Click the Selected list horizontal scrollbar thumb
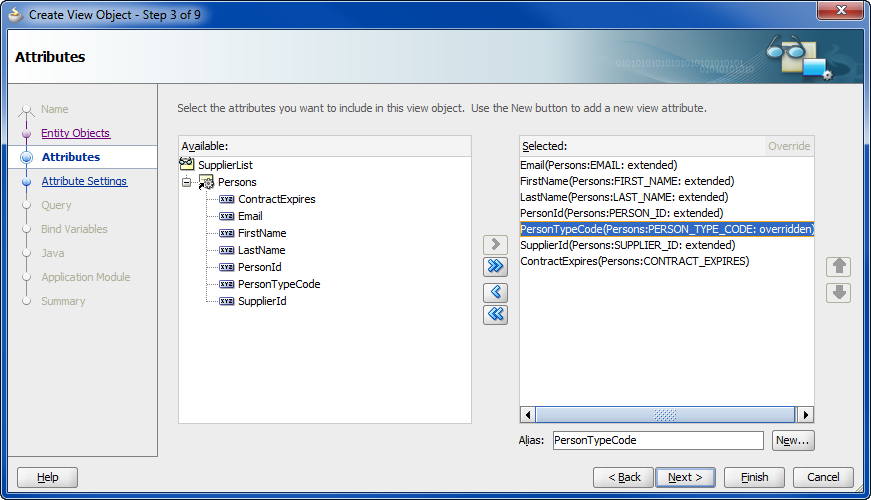The image size is (871, 500). click(665, 415)
